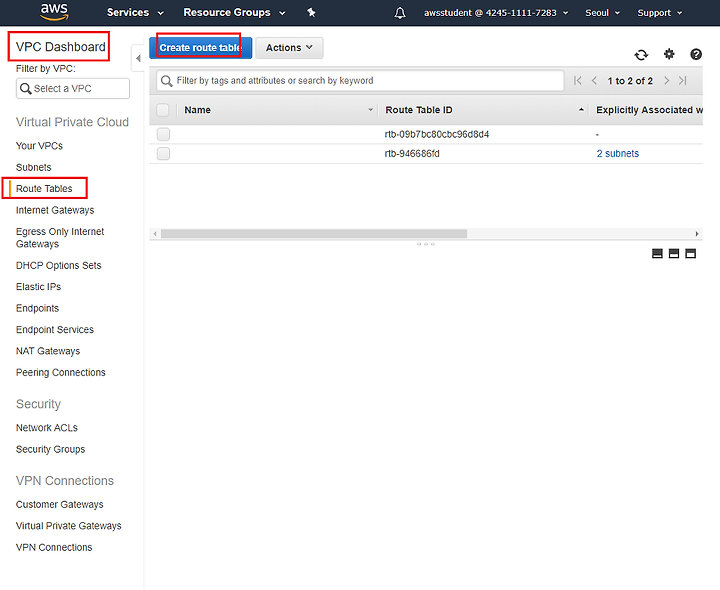This screenshot has width=720, height=590.
Task: Go to first page of results
Action: click(578, 81)
